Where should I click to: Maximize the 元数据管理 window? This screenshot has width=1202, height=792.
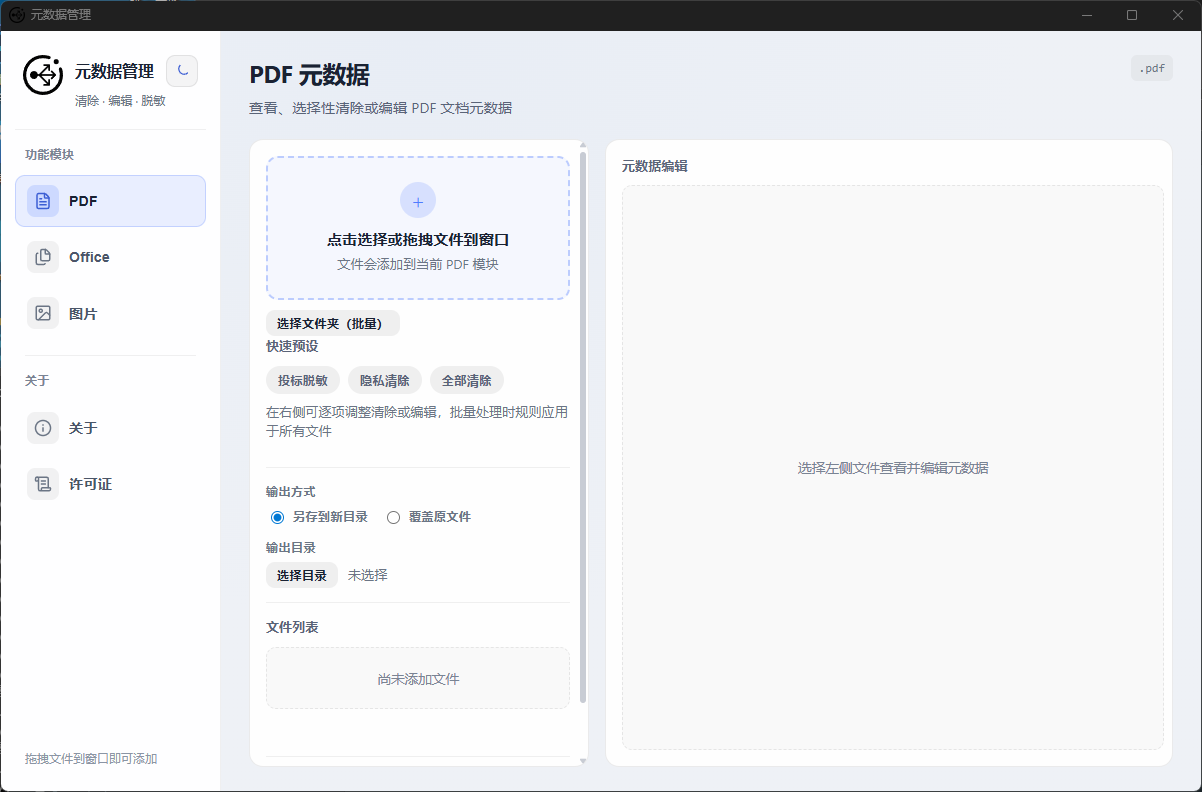tap(1132, 15)
